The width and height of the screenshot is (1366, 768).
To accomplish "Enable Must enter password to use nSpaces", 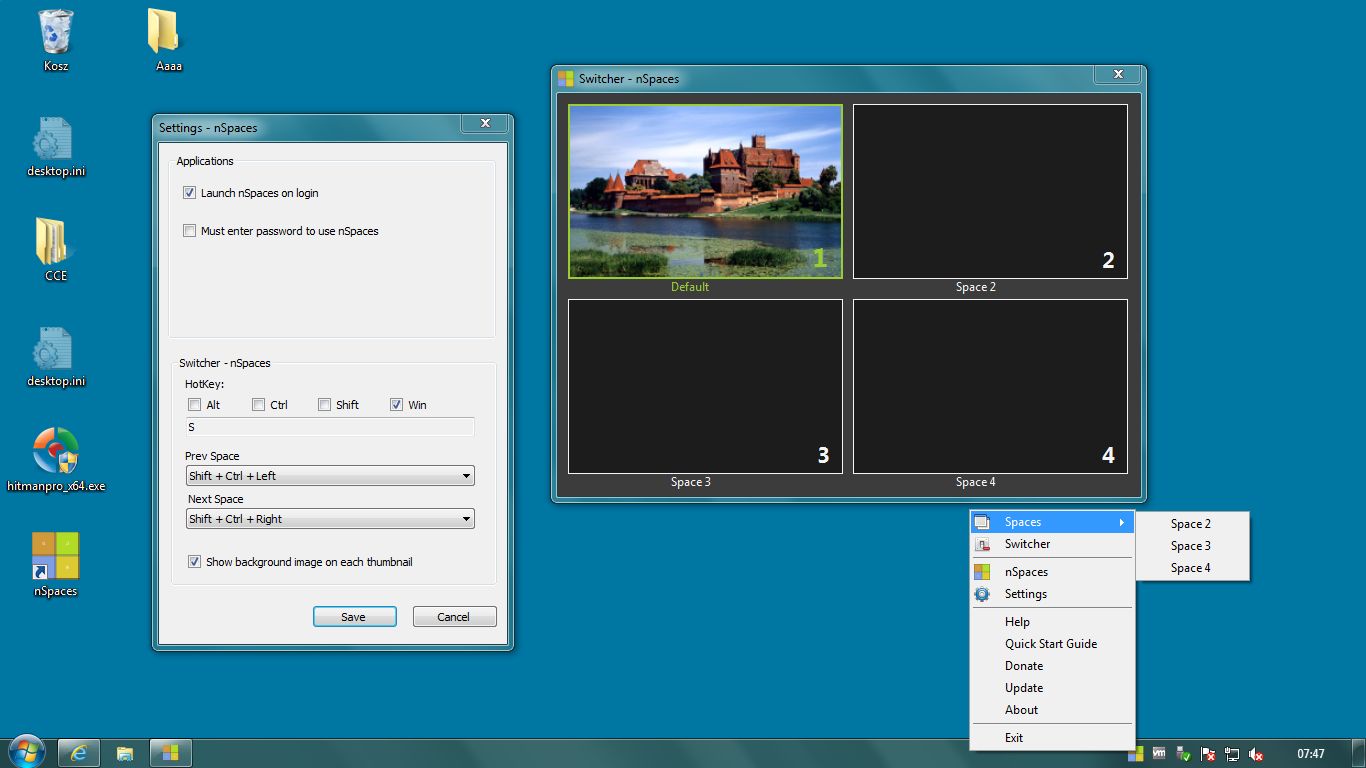I will click(x=190, y=231).
